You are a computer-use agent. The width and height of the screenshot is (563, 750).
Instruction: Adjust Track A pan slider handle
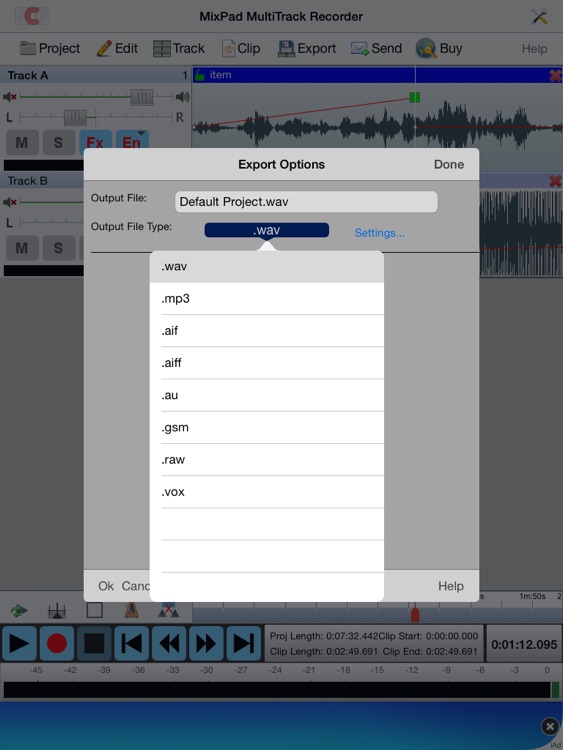coord(76,117)
